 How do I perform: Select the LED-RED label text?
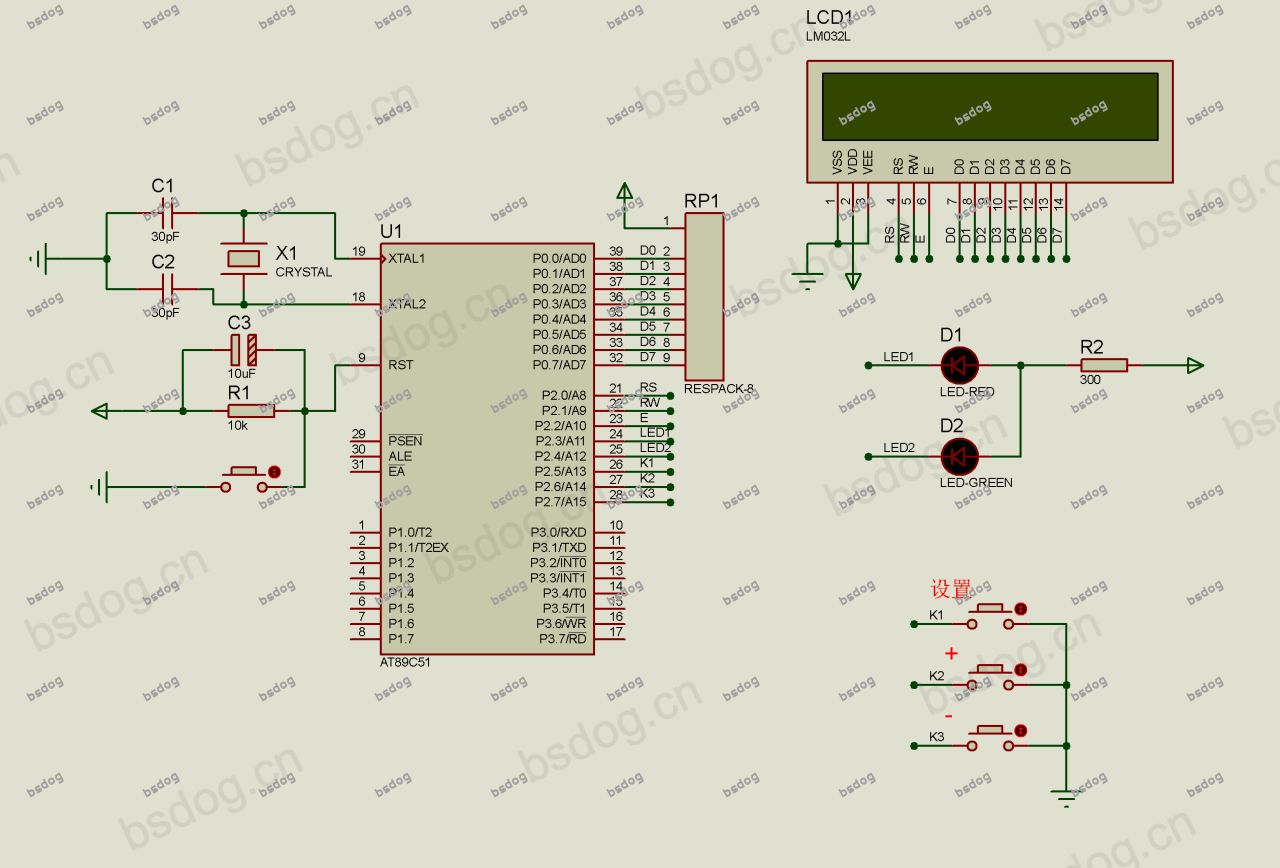pyautogui.click(x=967, y=392)
